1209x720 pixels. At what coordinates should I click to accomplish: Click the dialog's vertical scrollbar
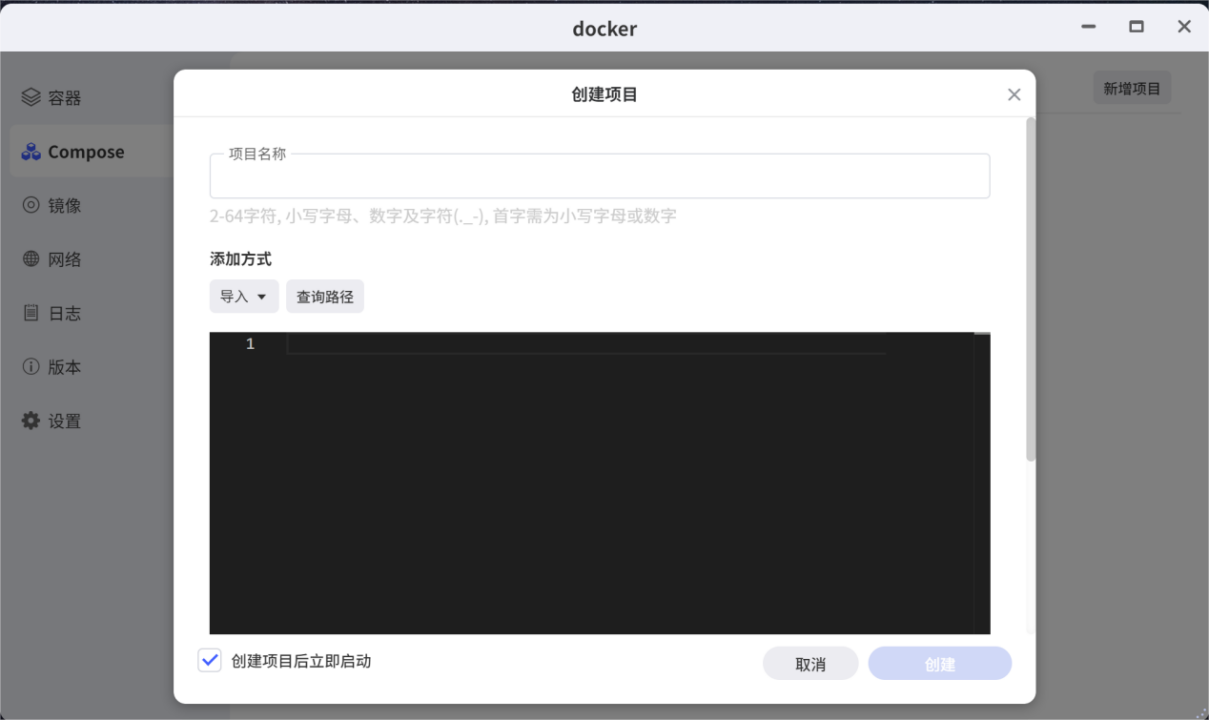[1031, 290]
